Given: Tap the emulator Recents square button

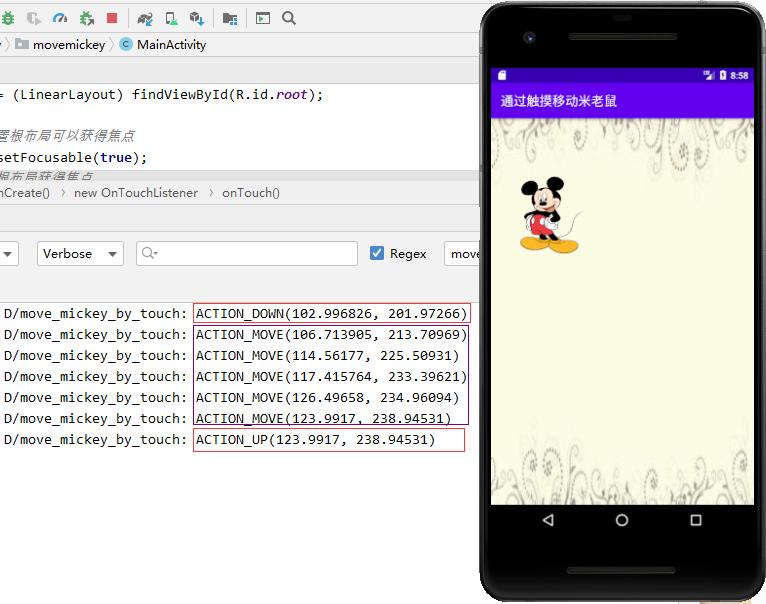Looking at the screenshot, I should tap(696, 520).
